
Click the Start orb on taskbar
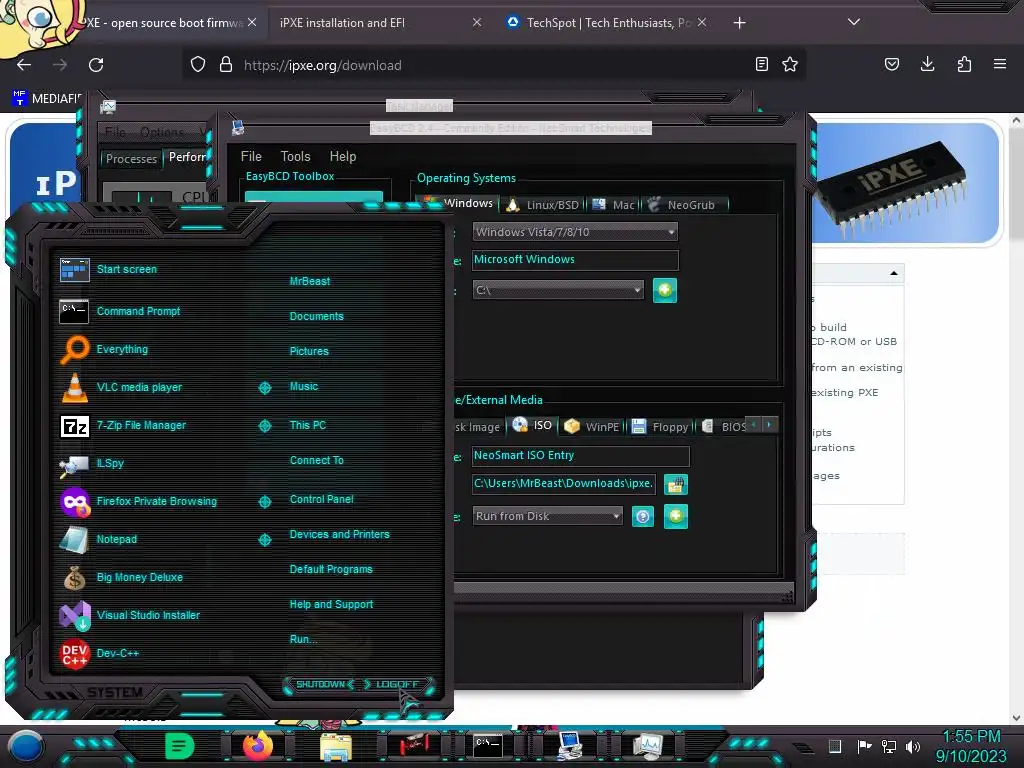(x=26, y=746)
